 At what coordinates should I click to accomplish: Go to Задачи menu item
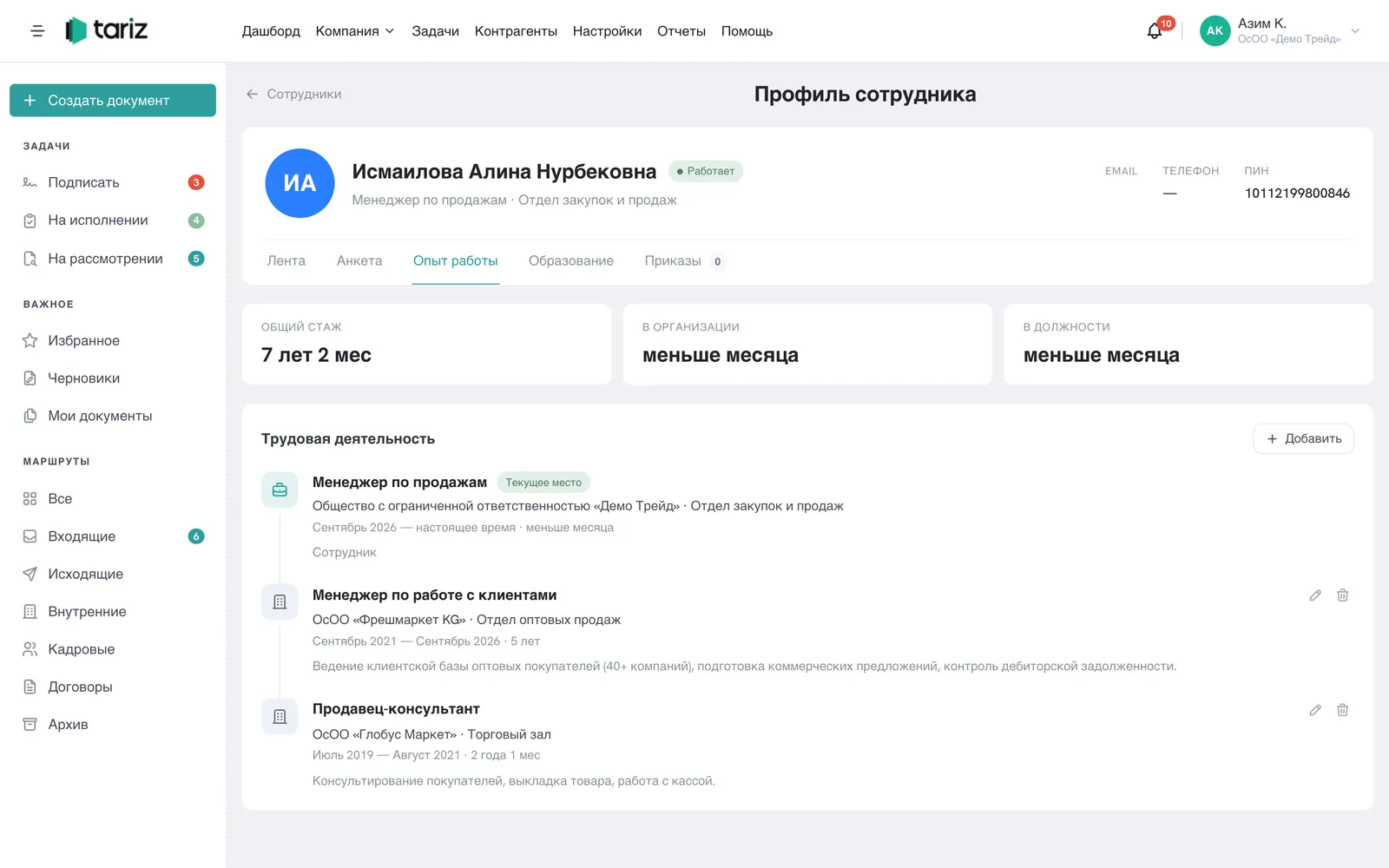coord(435,31)
